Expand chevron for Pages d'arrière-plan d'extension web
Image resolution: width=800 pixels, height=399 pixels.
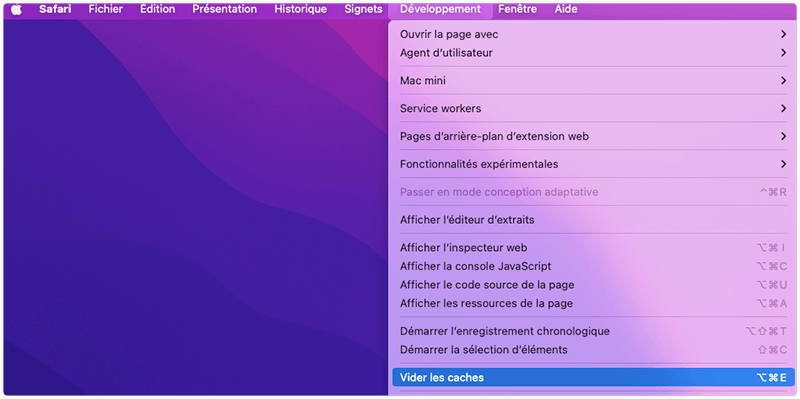[783, 137]
